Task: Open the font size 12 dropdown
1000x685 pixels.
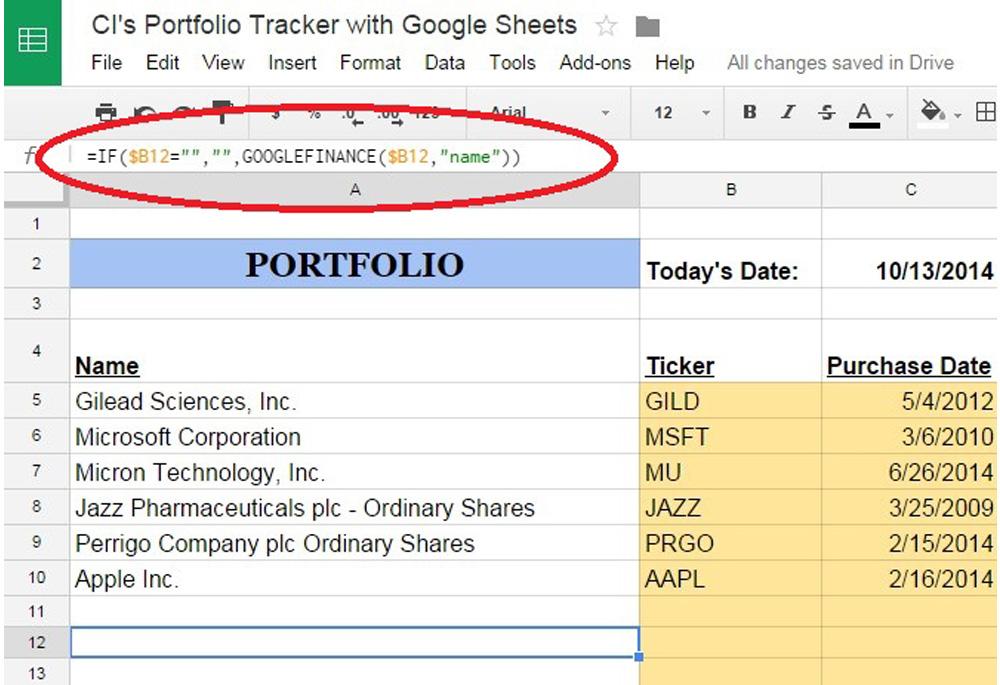Action: (x=680, y=113)
